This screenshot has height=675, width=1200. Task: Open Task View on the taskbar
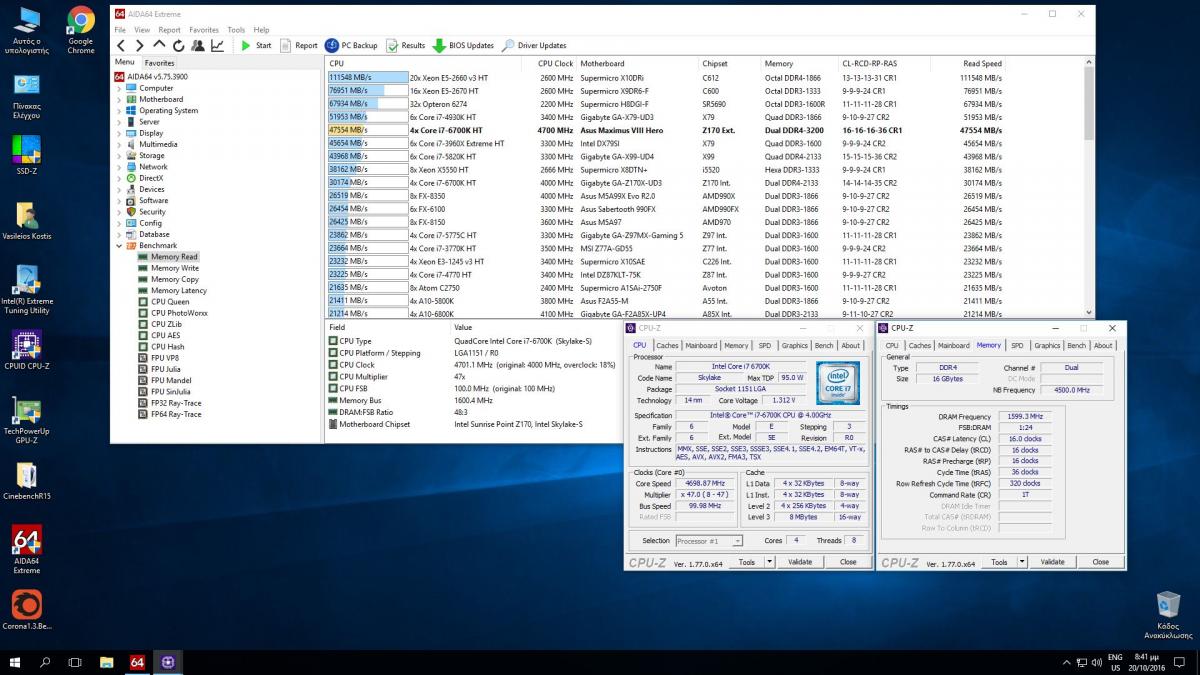(x=75, y=662)
